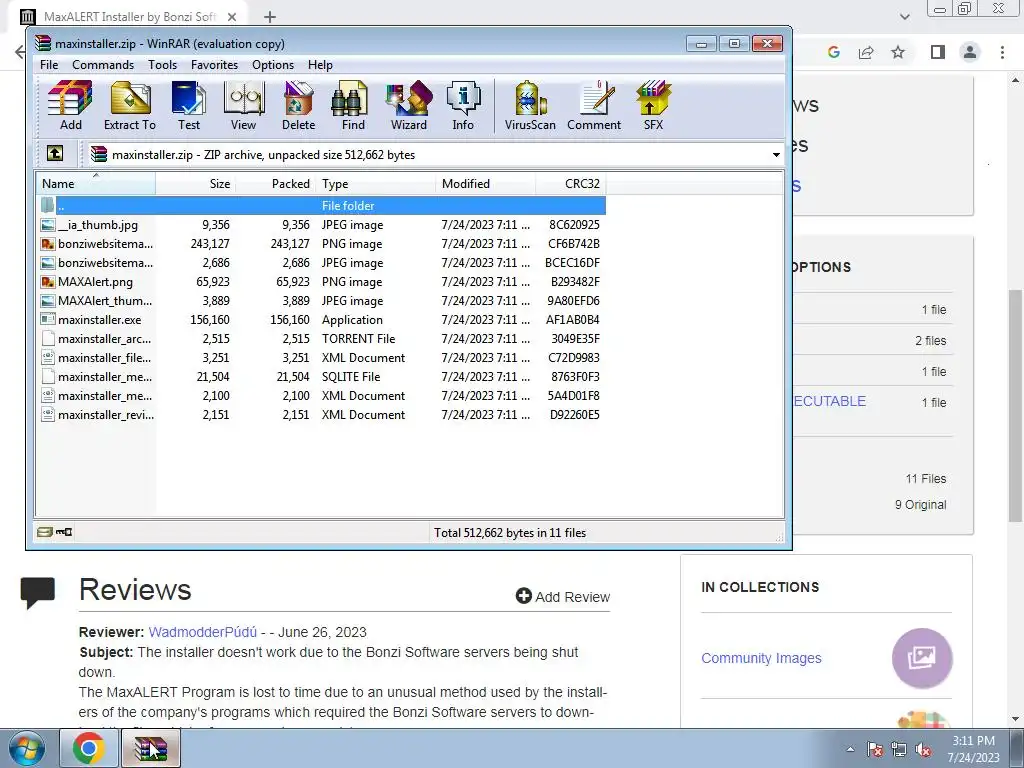Select the parent folder '..' row
Viewport: 1024px width, 768px height.
pos(321,206)
